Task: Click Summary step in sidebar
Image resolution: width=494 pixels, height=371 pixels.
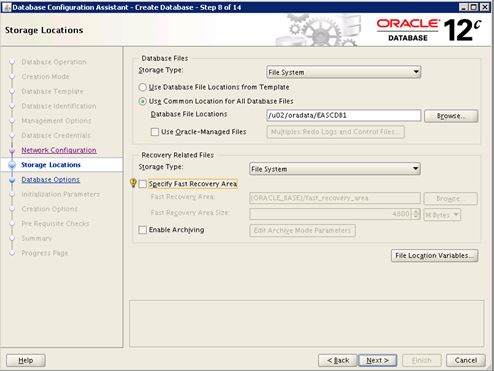Action: (37, 238)
